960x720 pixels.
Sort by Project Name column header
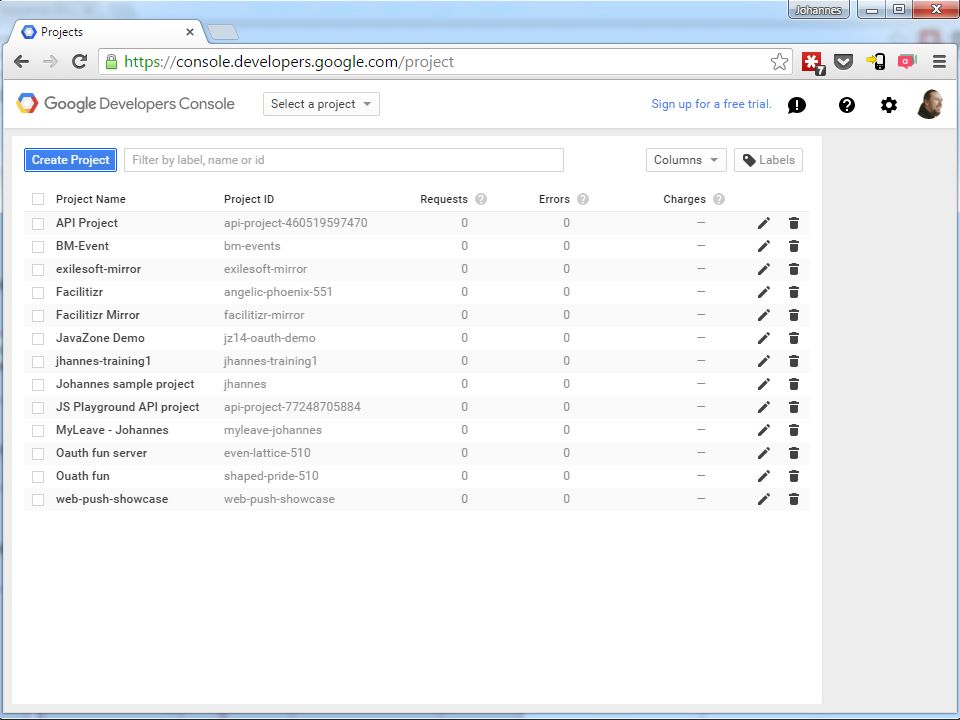pos(91,199)
